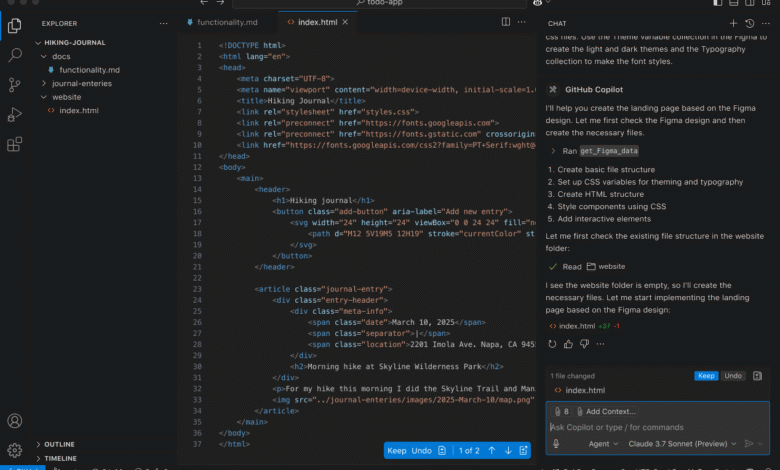Open the Source Control view

tap(14, 85)
